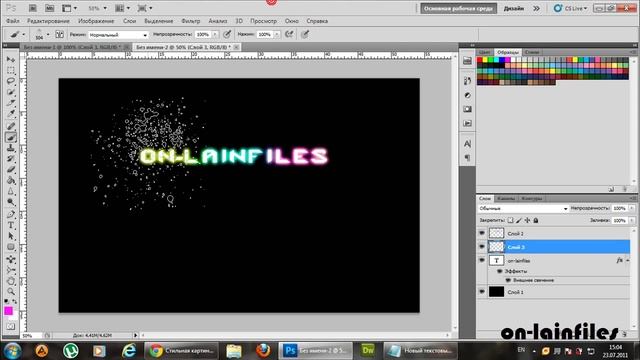640x360 pixels.
Task: Open the Character panel icon
Action: (467, 144)
